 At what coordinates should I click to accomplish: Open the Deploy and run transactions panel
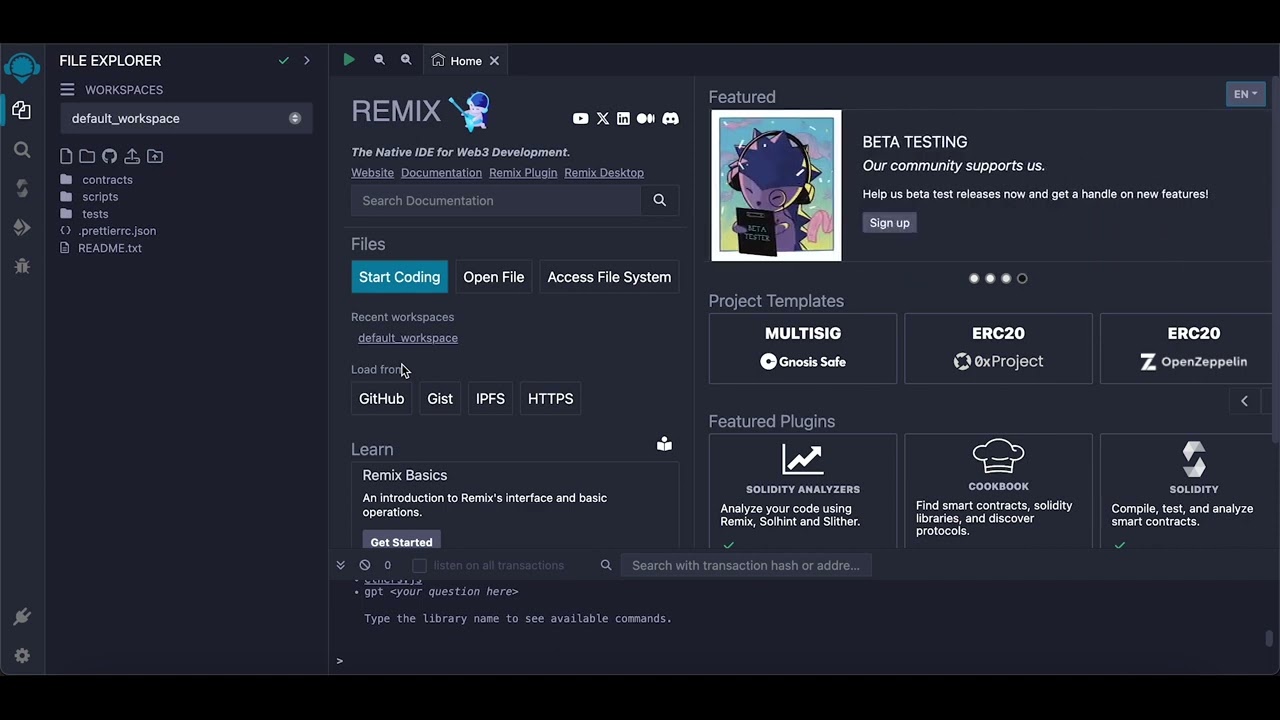(22, 228)
